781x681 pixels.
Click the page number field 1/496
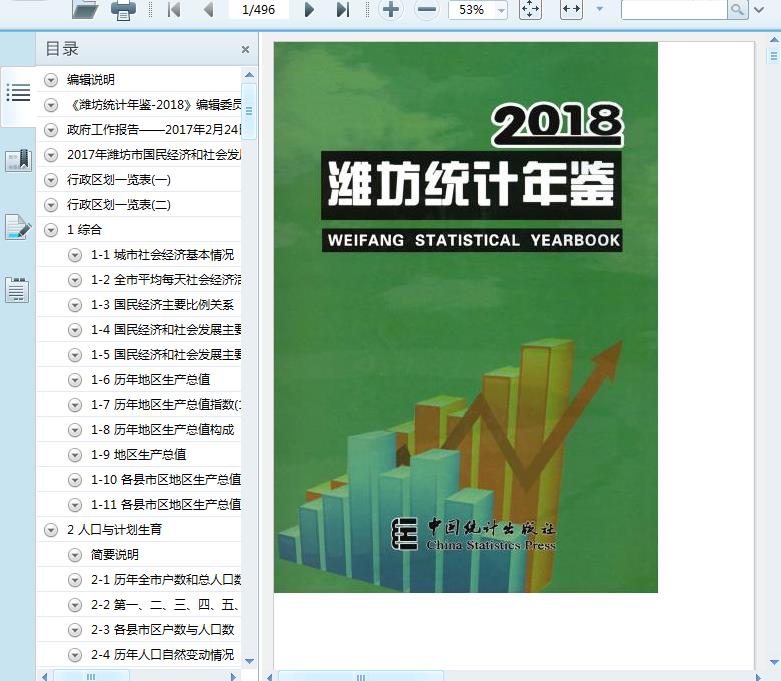point(259,9)
